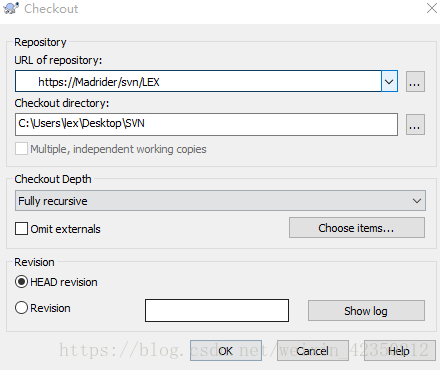This screenshot has width=440, height=370.
Task: Click the Choose items... button
Action: pos(357,228)
